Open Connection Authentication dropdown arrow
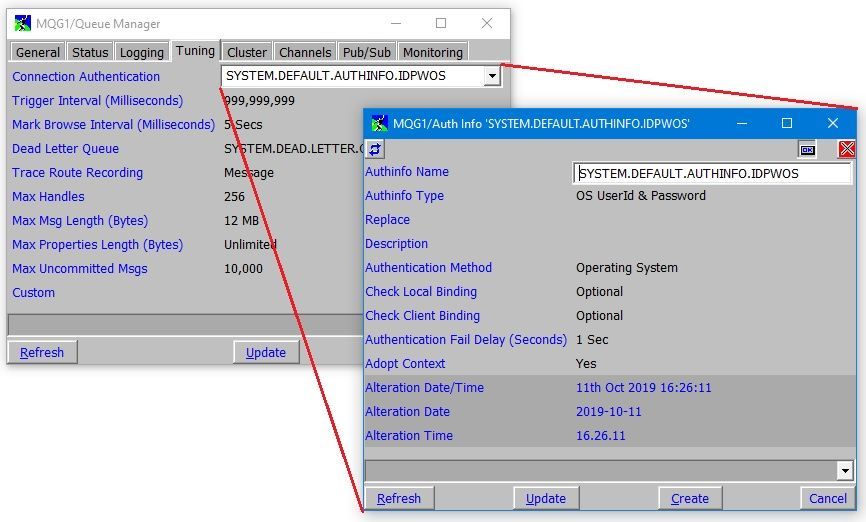 pyautogui.click(x=492, y=76)
